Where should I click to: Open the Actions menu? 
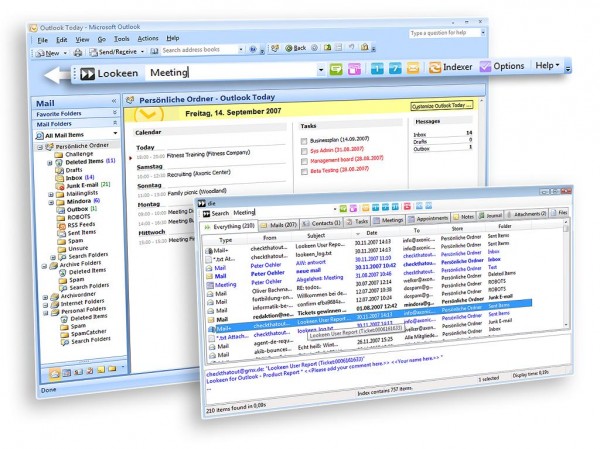148,38
